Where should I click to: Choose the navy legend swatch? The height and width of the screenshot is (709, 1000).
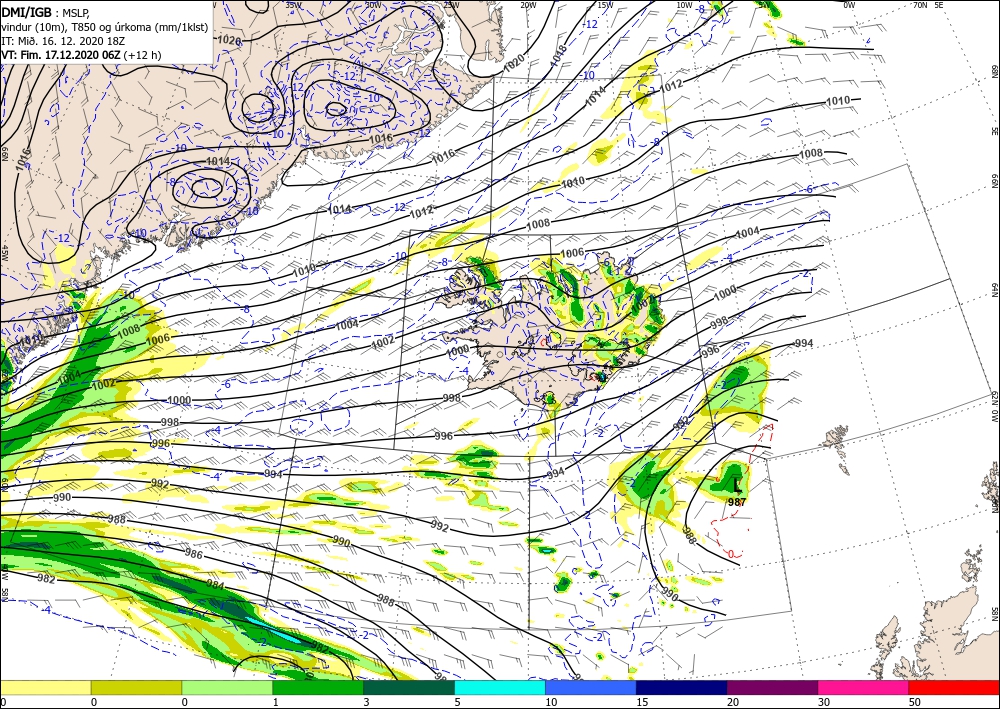click(x=682, y=687)
